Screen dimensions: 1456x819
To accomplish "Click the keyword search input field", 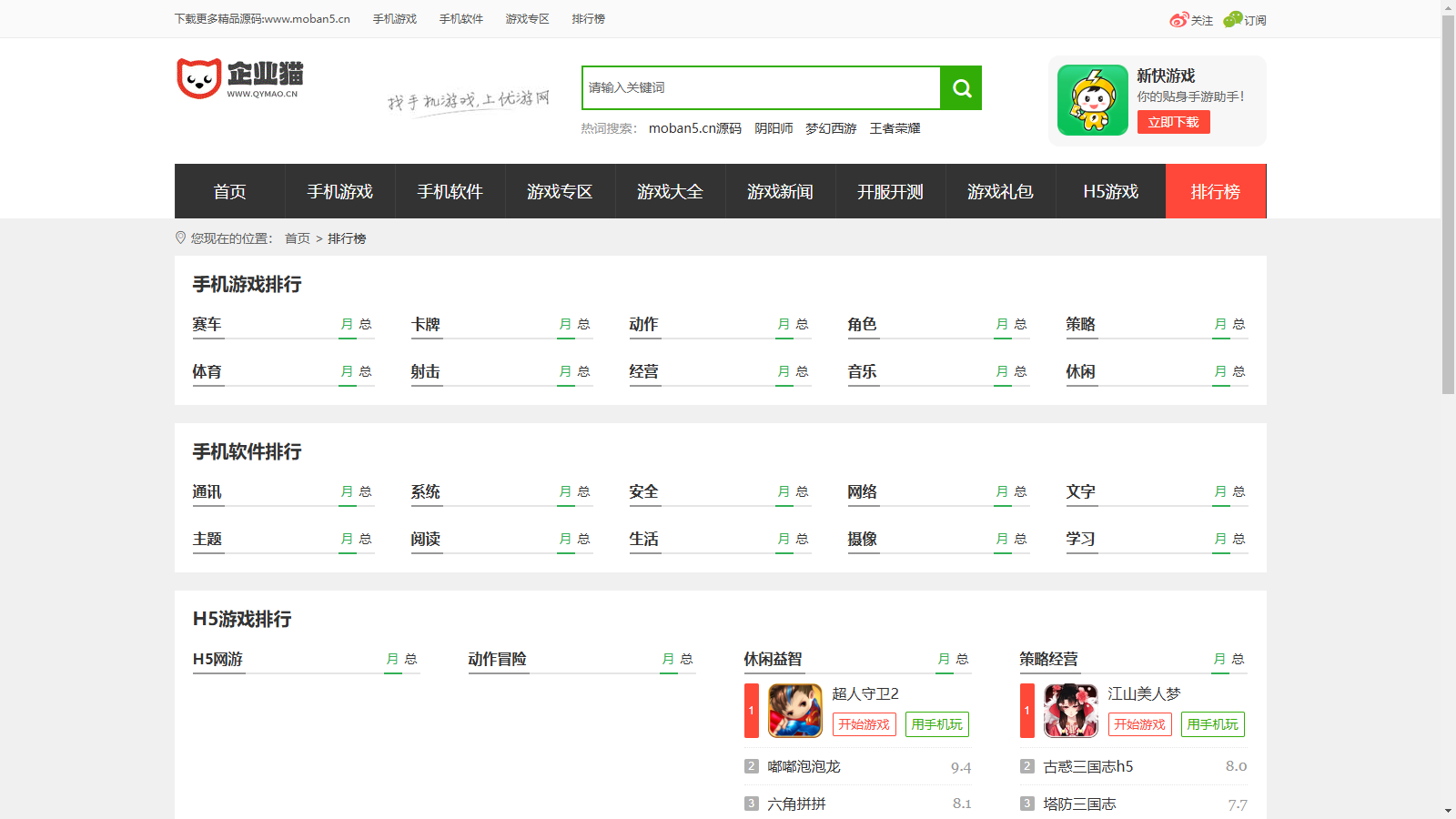I will click(x=761, y=88).
